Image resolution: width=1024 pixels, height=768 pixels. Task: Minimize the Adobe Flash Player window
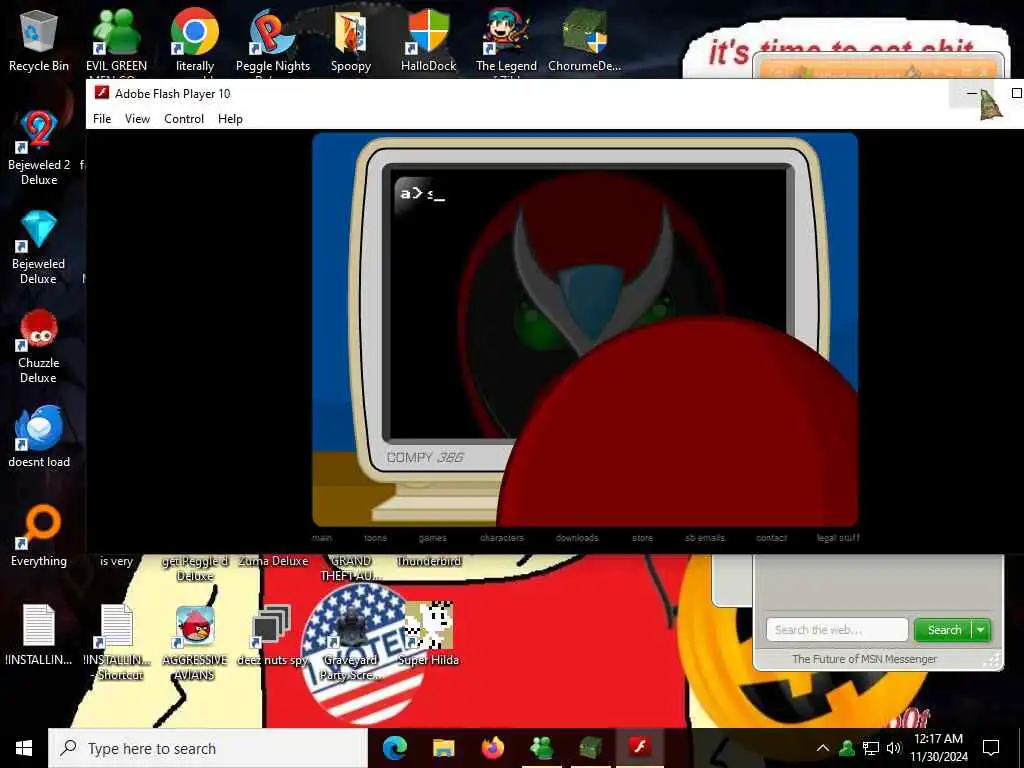point(971,93)
